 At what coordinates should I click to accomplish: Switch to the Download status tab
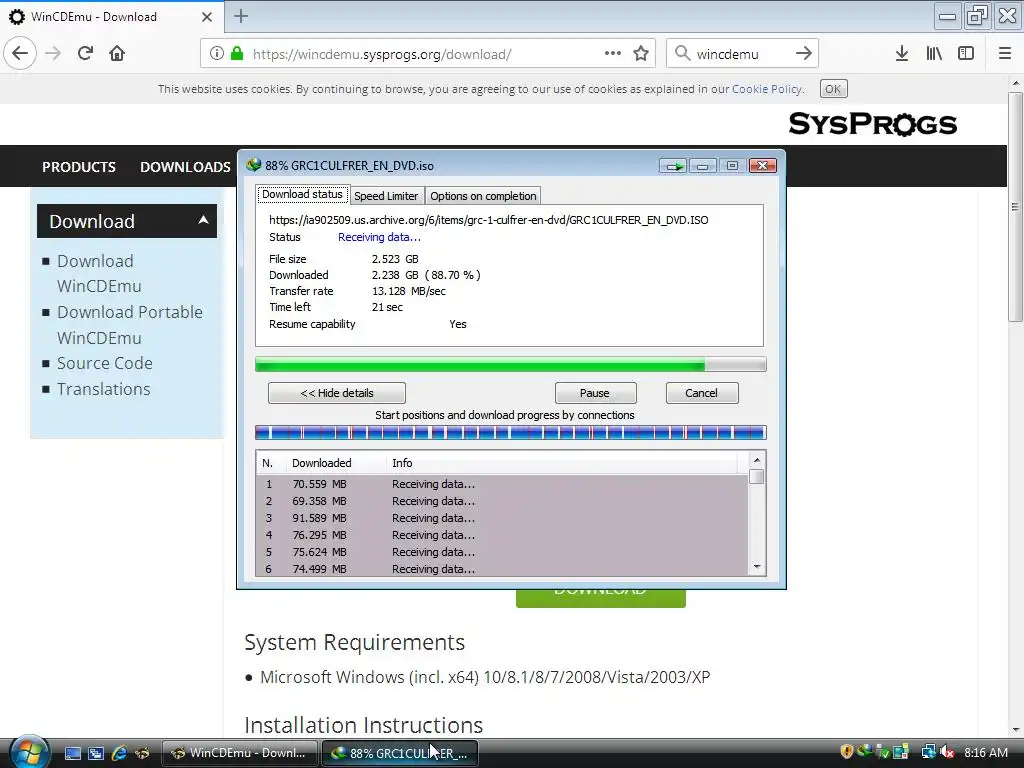click(302, 195)
